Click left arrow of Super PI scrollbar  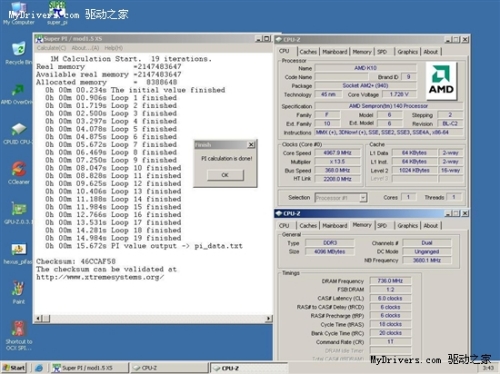[x=38, y=319]
